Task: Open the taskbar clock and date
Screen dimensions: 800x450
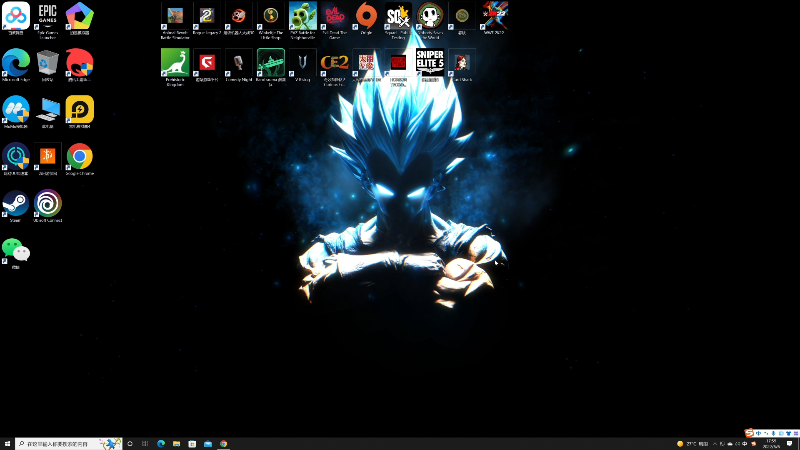Action: pos(771,444)
